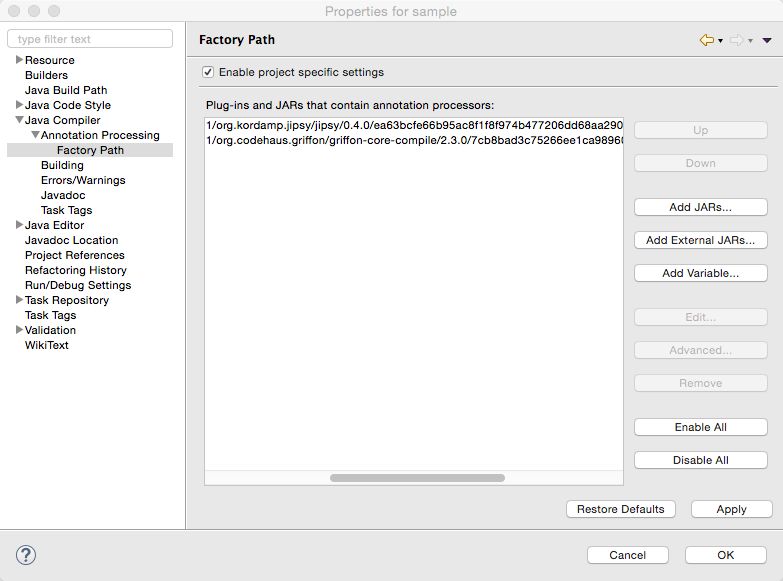The height and width of the screenshot is (581, 783).
Task: Click Enable All button
Action: click(701, 427)
